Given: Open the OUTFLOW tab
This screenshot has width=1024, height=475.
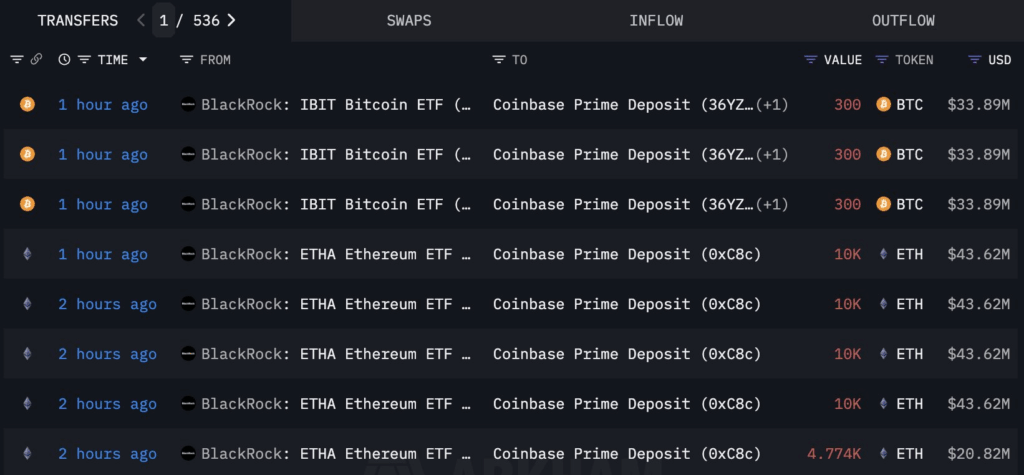Looking at the screenshot, I should tap(903, 20).
